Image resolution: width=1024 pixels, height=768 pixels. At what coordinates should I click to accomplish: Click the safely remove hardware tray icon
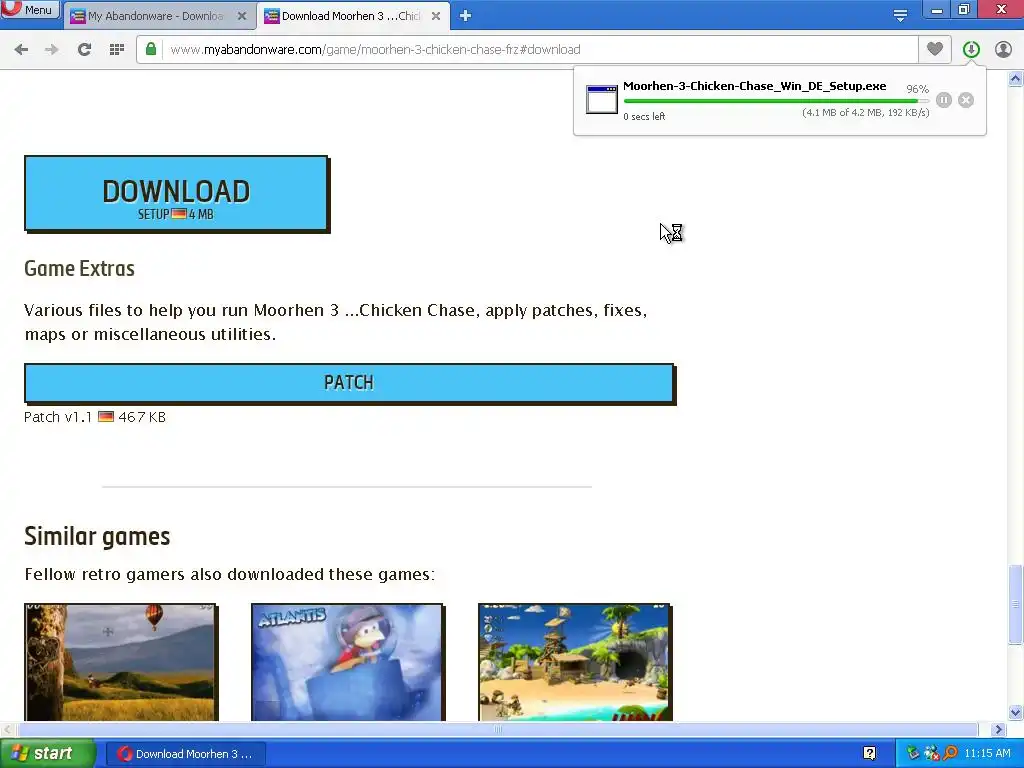pos(913,754)
